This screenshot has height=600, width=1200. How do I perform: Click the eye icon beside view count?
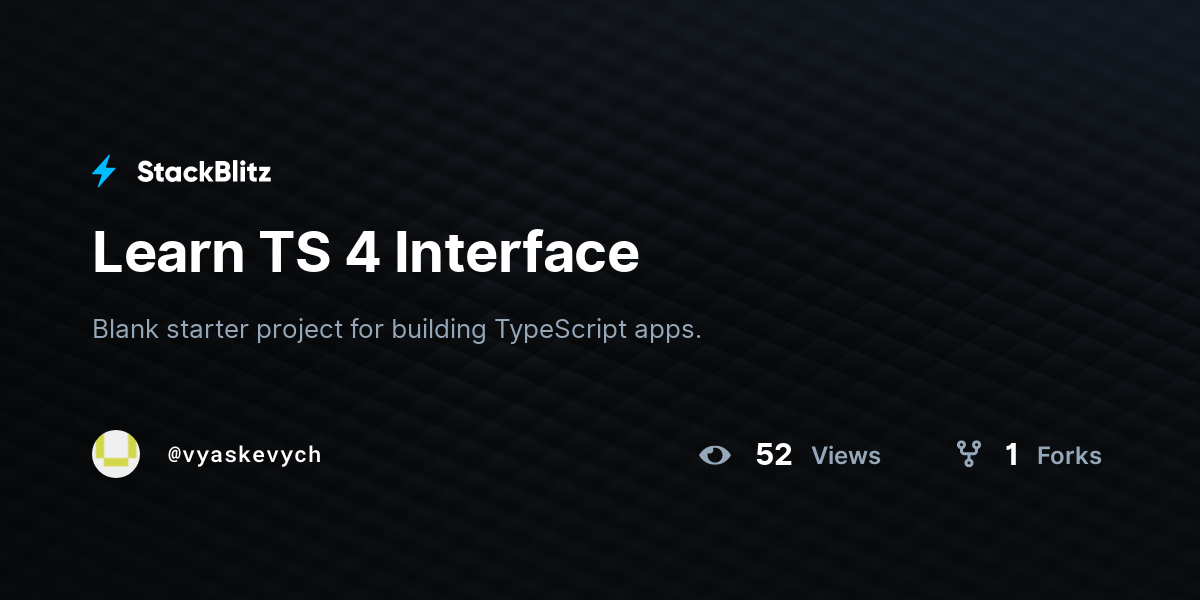pyautogui.click(x=715, y=455)
